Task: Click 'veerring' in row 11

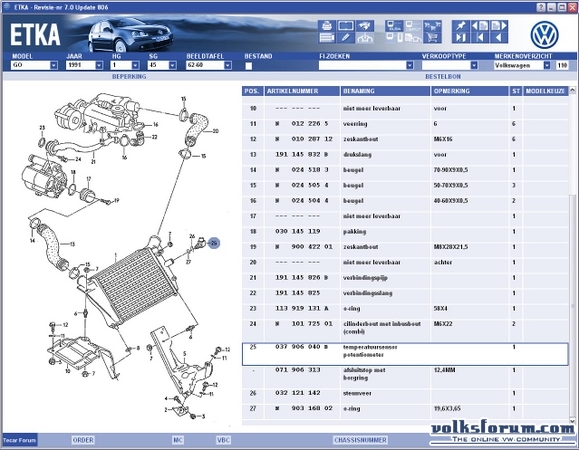Action: click(x=355, y=124)
